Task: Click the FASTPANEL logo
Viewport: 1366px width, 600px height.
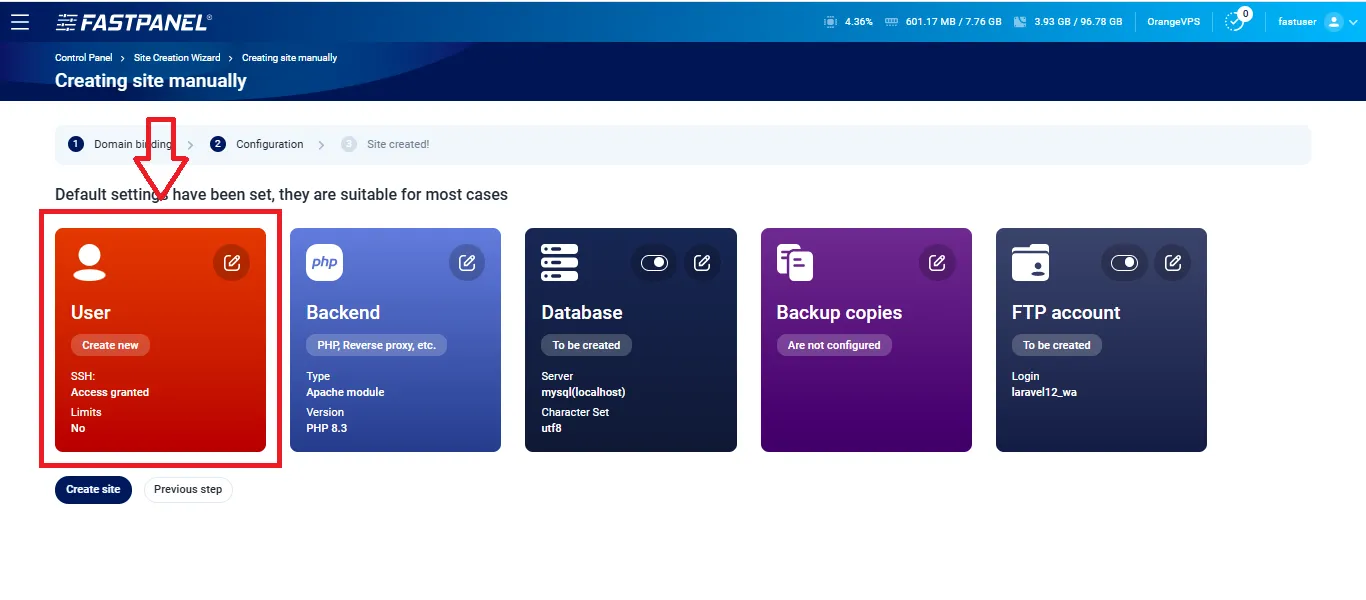Action: point(133,22)
